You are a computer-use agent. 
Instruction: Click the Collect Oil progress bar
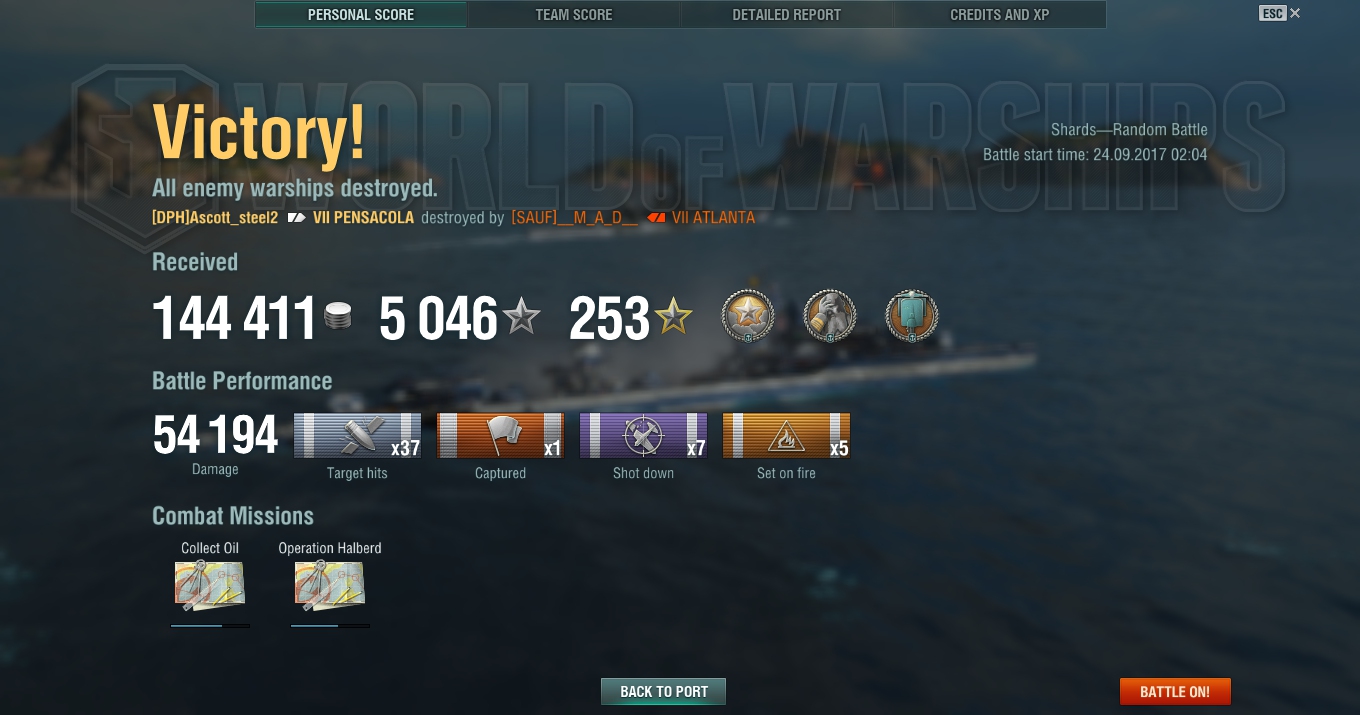(210, 626)
